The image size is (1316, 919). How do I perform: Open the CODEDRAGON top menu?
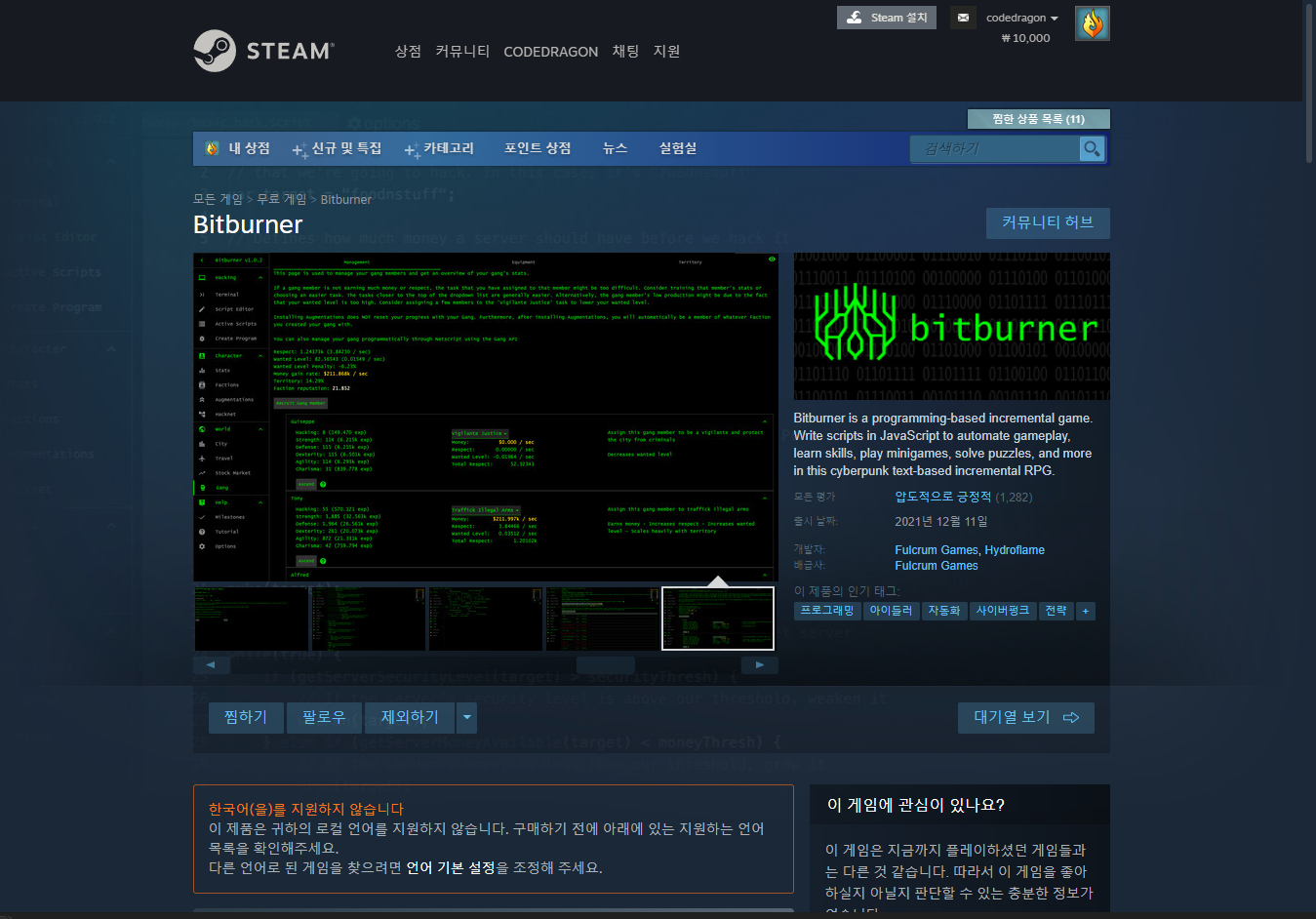(x=550, y=52)
